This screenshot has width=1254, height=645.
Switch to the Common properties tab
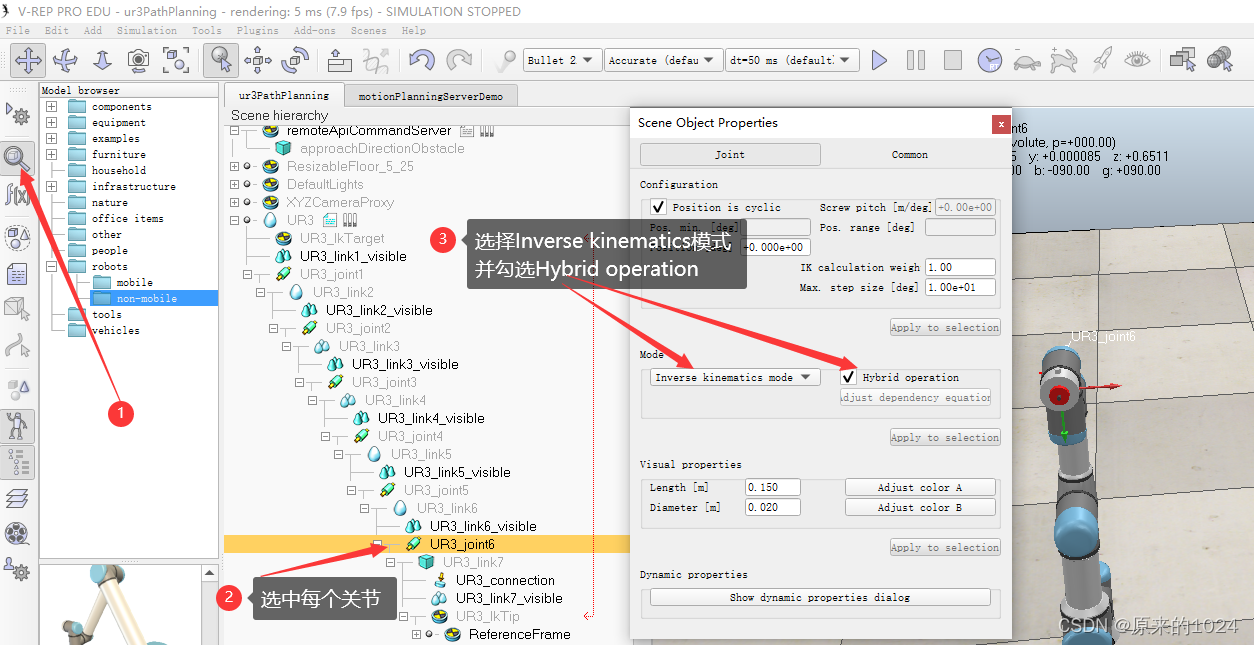pos(909,155)
